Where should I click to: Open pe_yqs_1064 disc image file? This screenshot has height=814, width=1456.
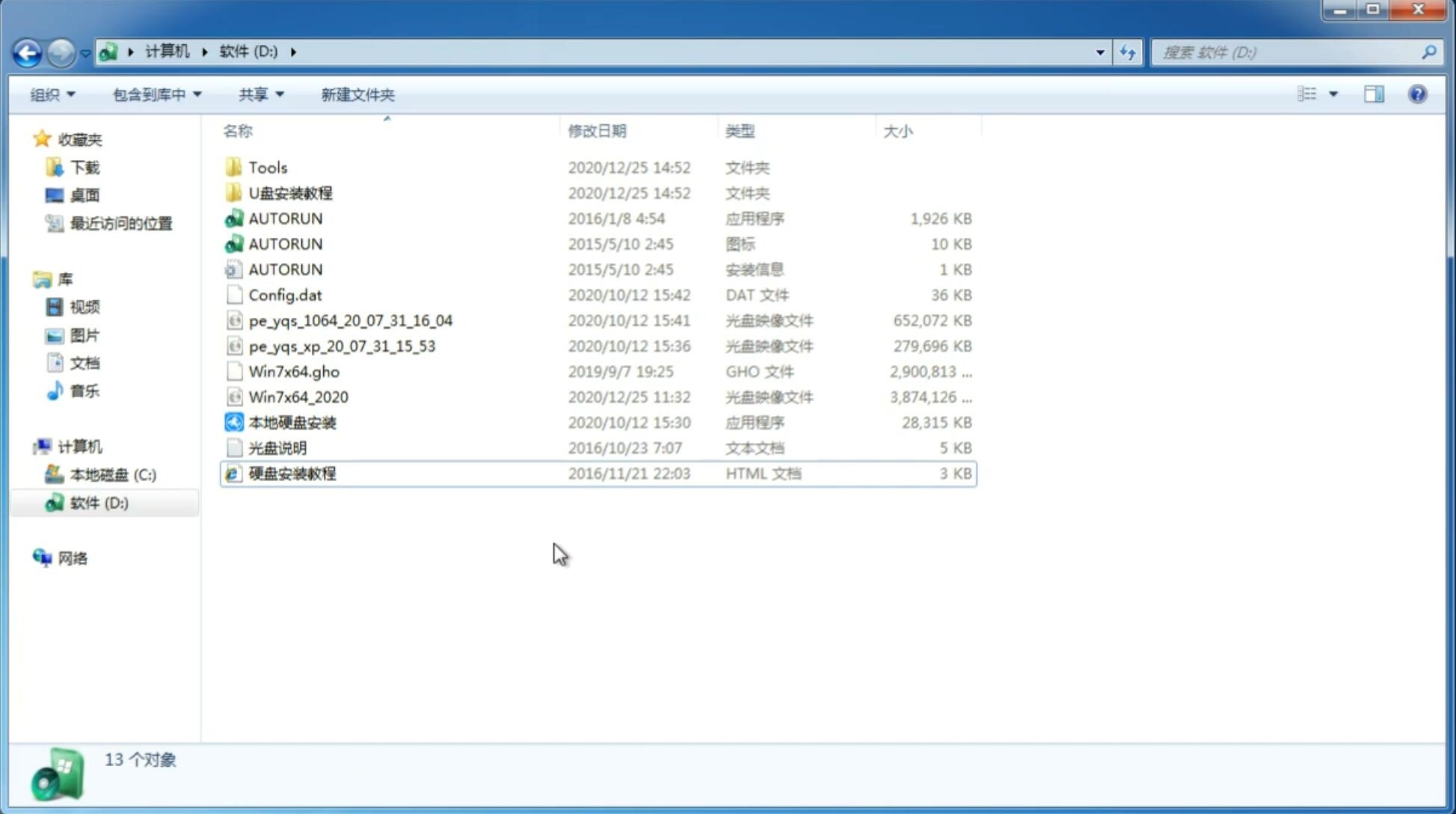coord(351,320)
